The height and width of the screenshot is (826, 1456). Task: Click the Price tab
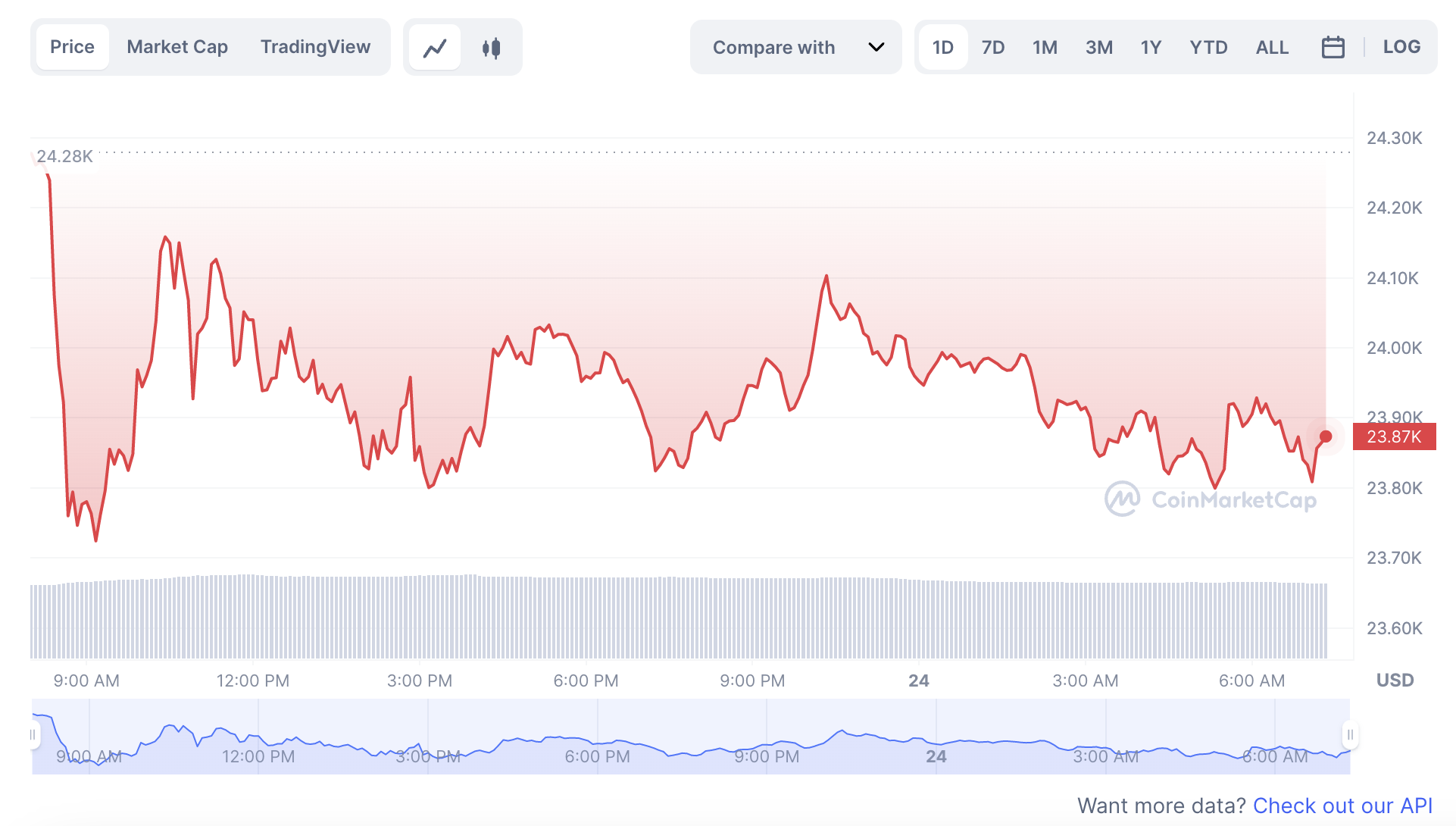(72, 47)
